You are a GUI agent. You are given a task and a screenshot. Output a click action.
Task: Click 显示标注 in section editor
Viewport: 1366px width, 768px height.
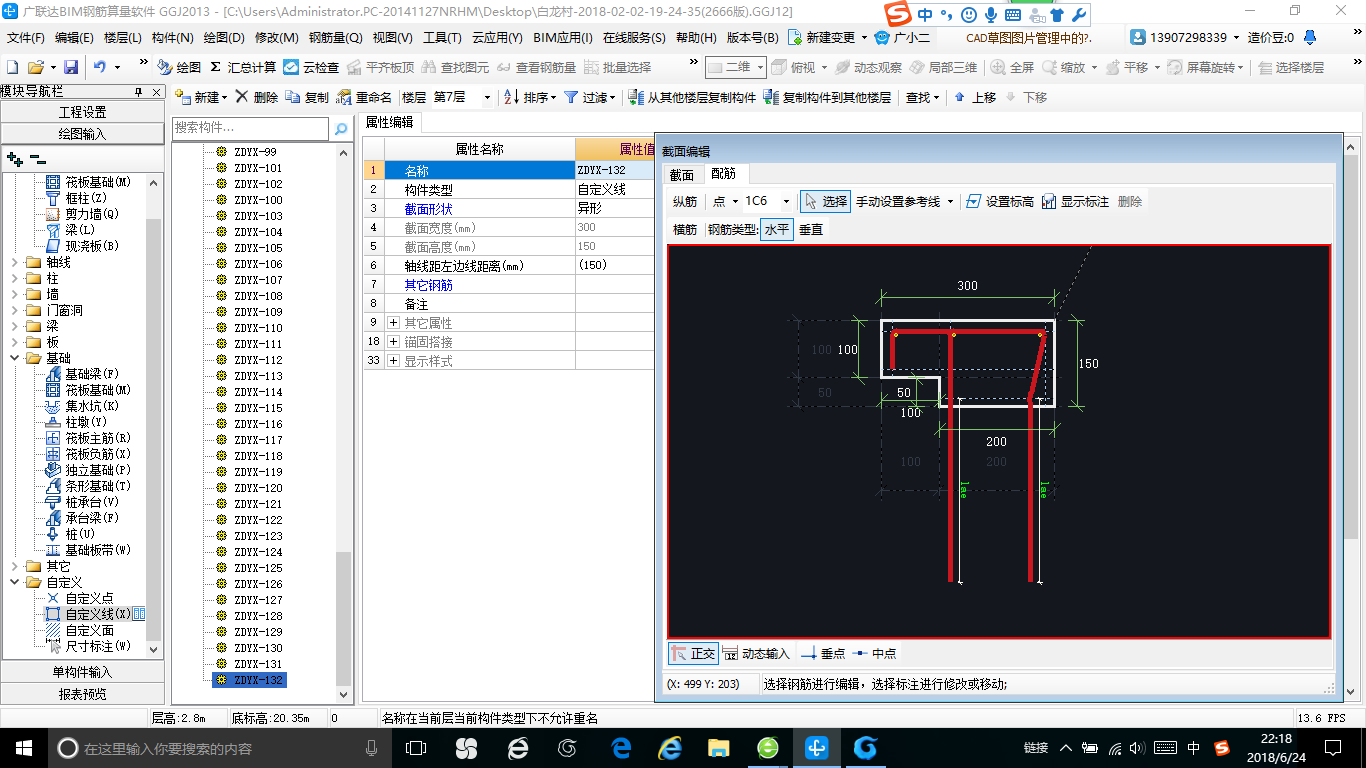pos(1076,201)
